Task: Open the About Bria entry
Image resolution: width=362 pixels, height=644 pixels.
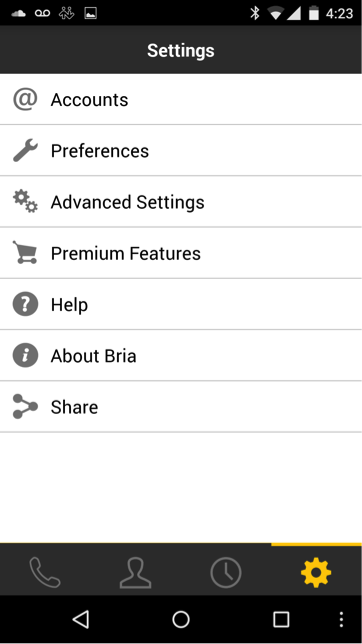Action: pyautogui.click(x=181, y=355)
